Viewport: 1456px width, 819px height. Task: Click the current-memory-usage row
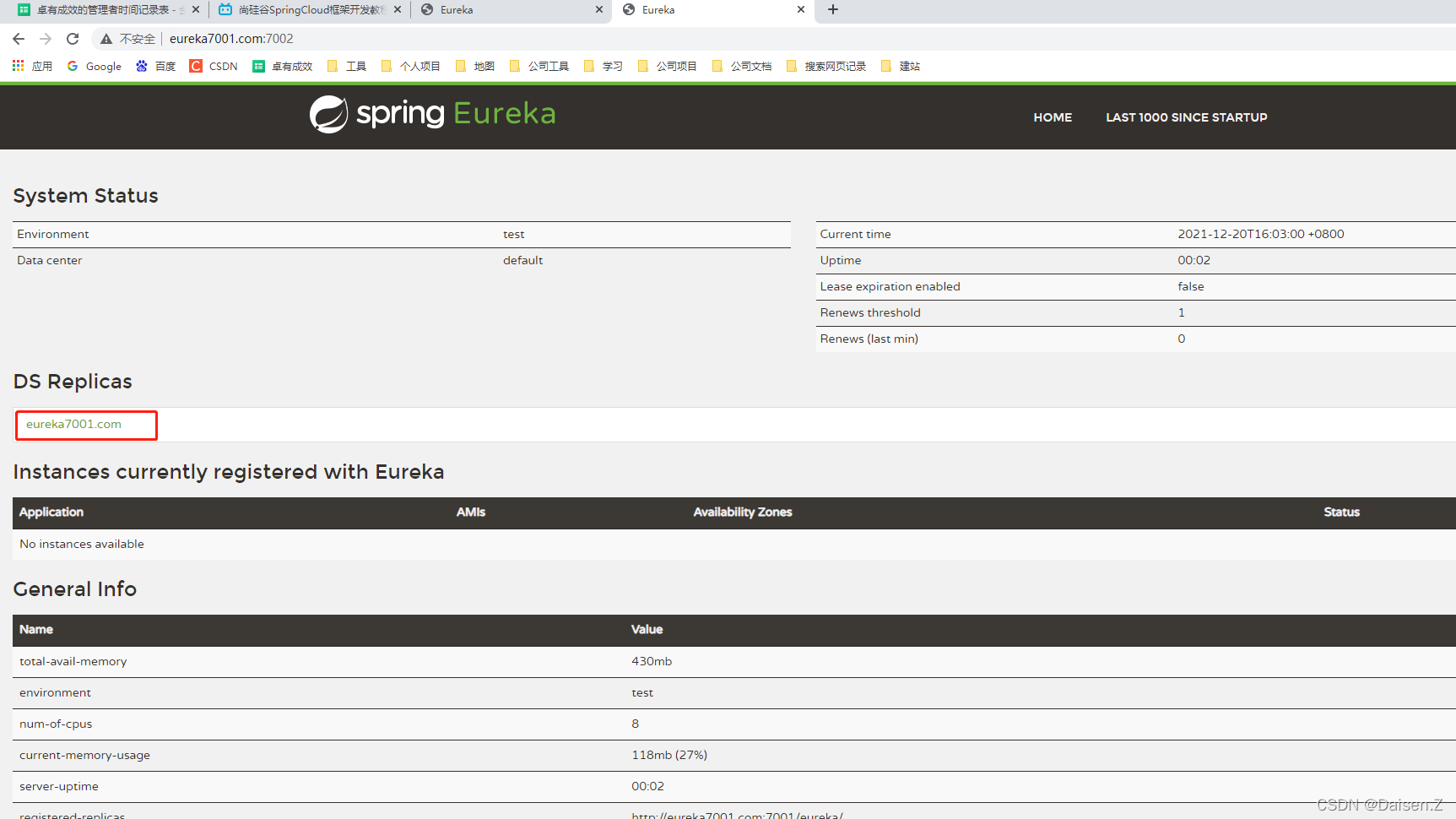734,755
